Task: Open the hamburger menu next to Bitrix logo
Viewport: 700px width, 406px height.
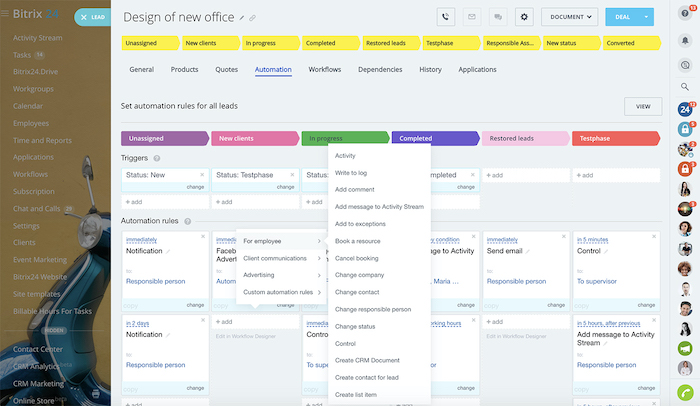Action: 5,14
